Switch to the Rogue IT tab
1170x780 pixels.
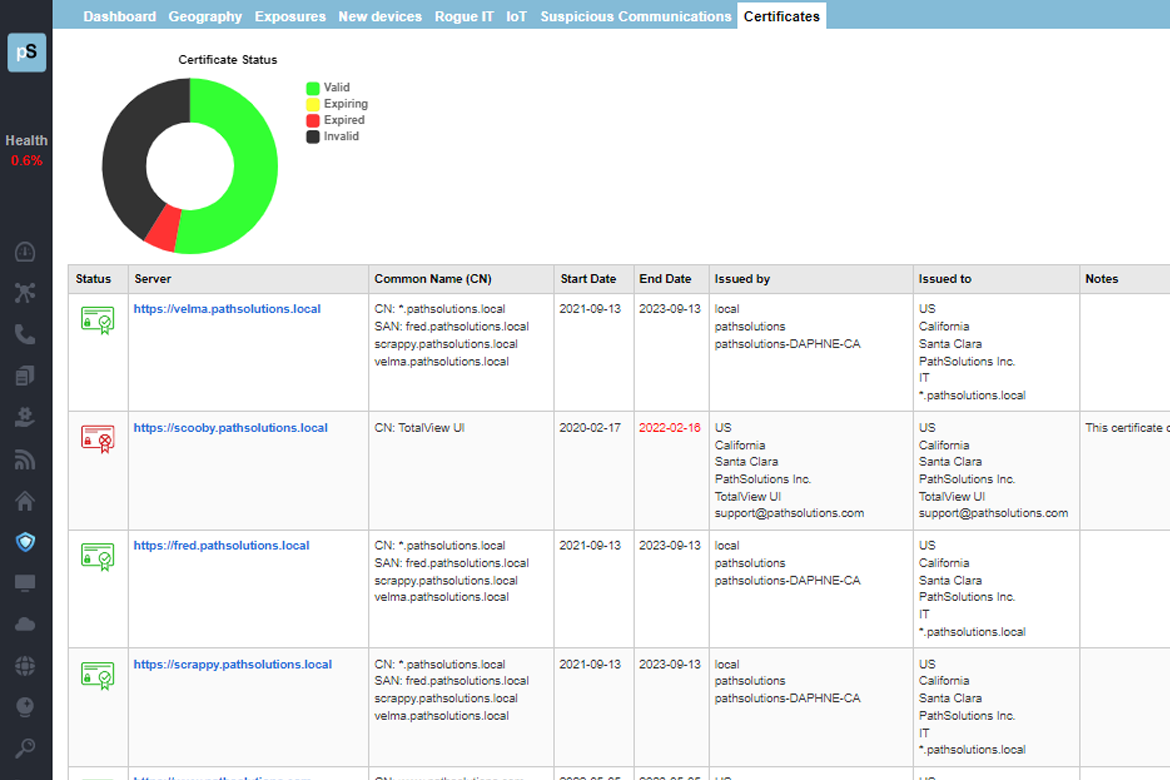(x=464, y=16)
